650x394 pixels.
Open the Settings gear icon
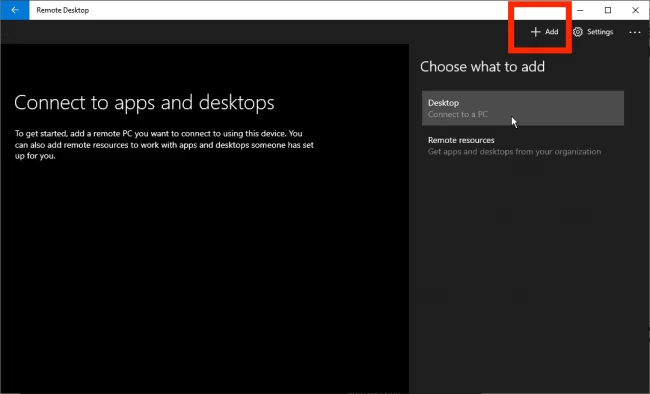coord(578,32)
